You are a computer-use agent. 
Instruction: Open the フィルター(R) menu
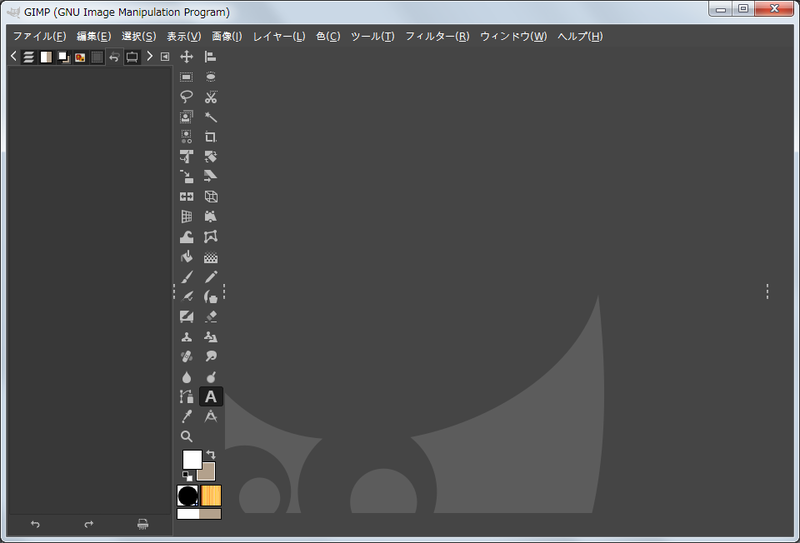pos(437,36)
